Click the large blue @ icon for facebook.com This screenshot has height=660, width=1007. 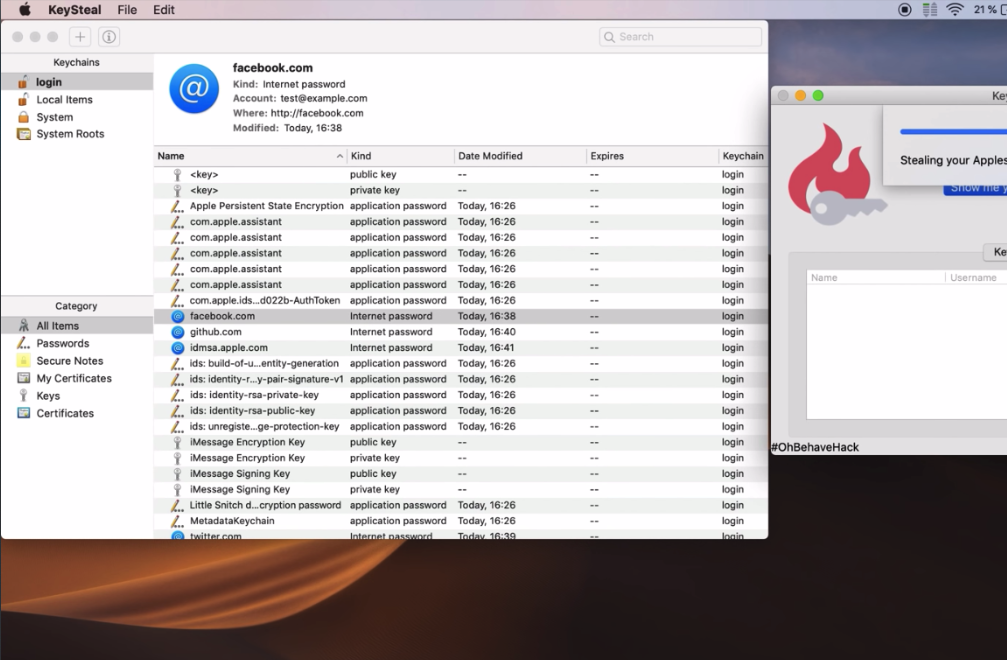pyautogui.click(x=194, y=89)
